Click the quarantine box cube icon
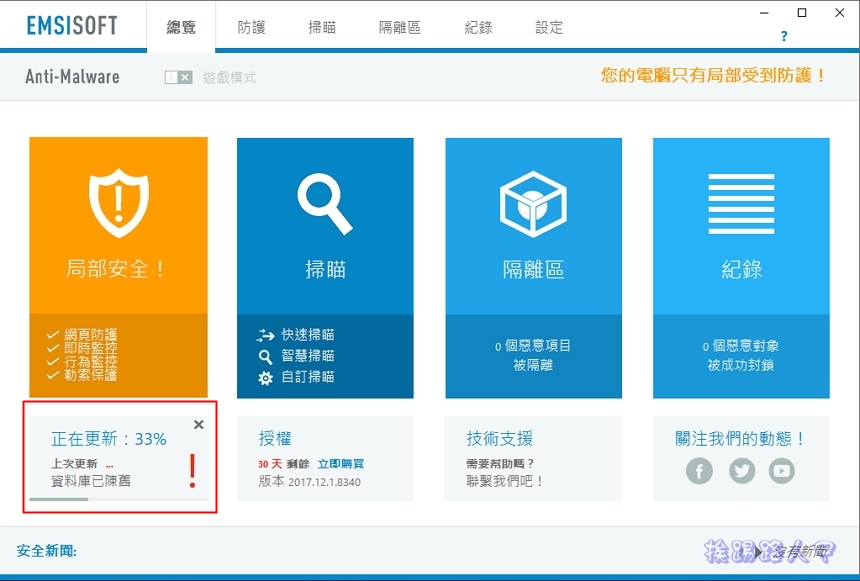860x581 pixels. (x=533, y=204)
